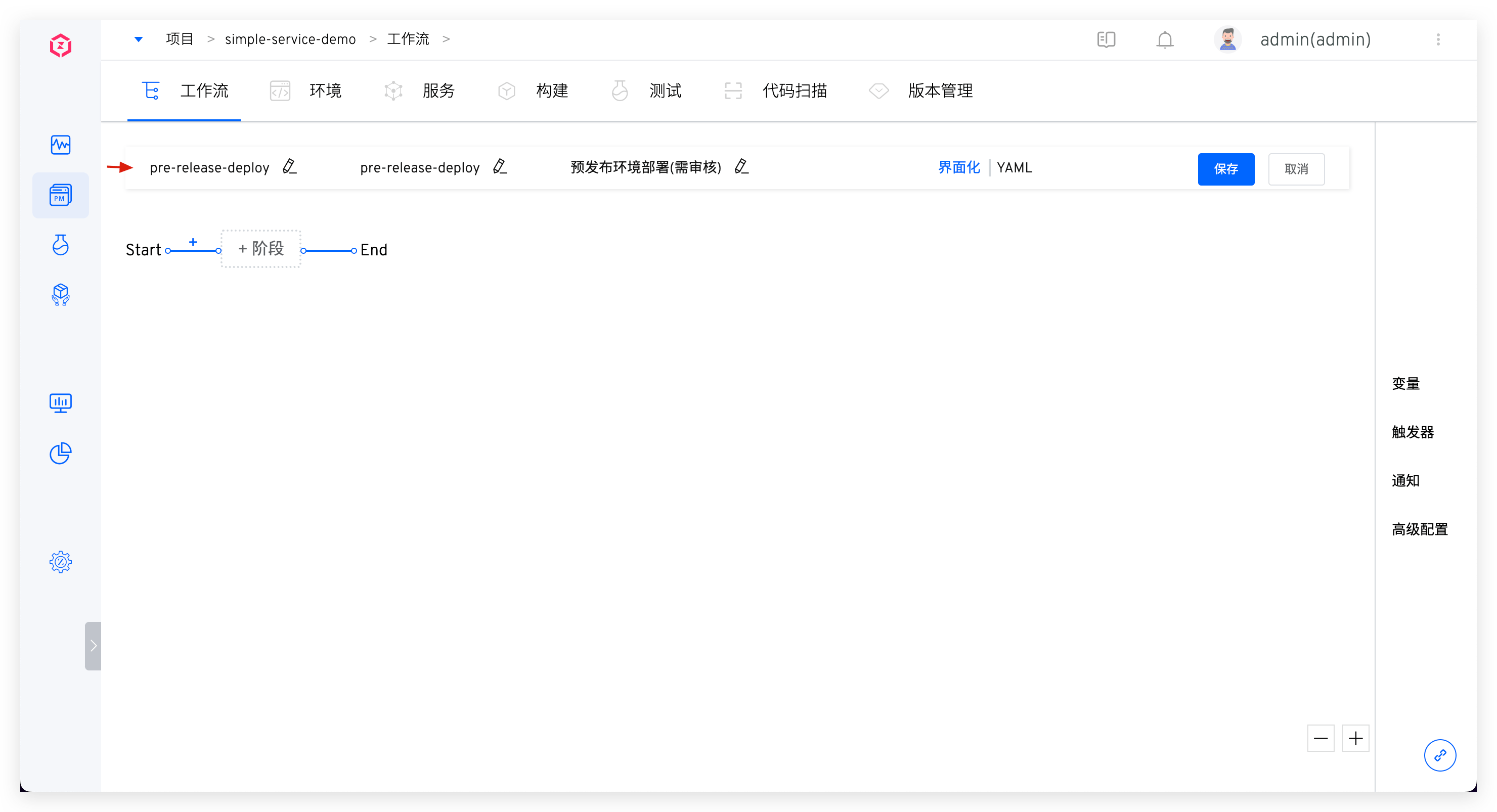The height and width of the screenshot is (812, 1497).
Task: Edit the workflow description pencil icon
Action: pos(741,167)
